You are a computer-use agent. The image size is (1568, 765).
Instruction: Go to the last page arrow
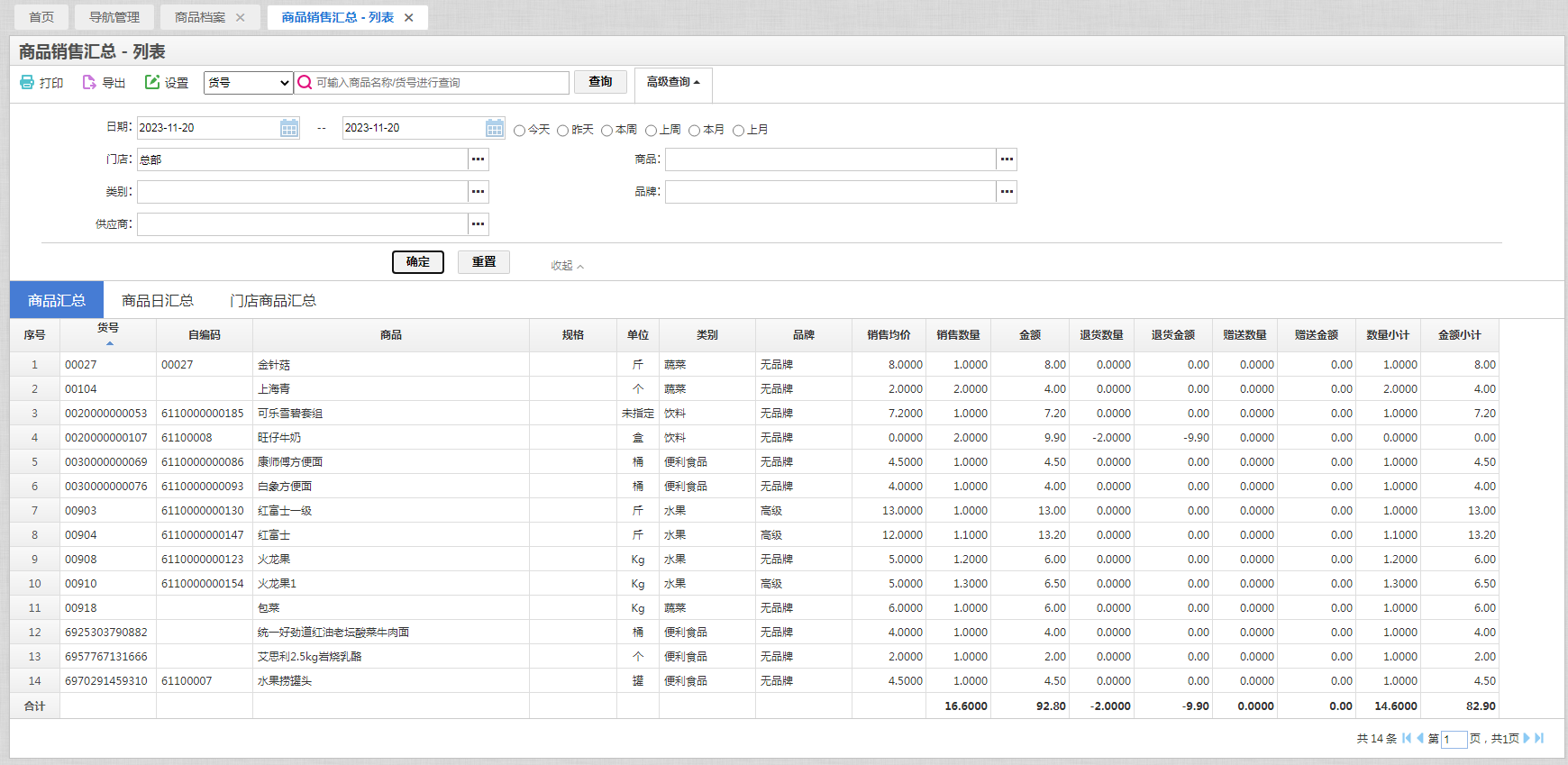(x=1539, y=738)
